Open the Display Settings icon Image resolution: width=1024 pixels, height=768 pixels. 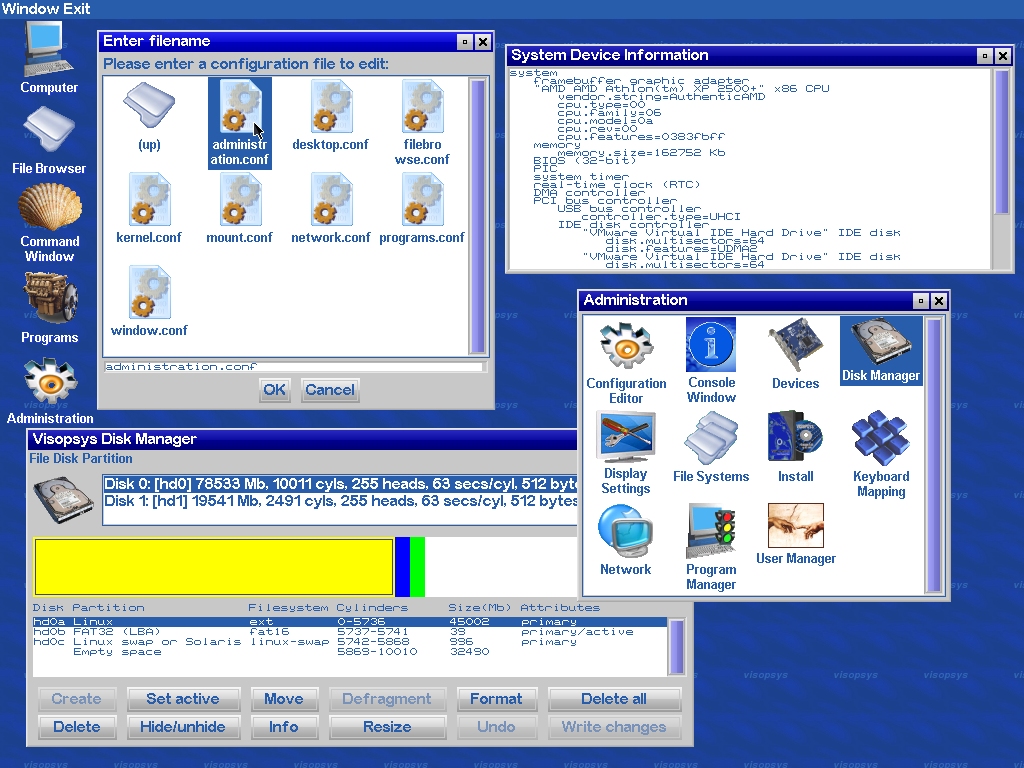click(626, 454)
